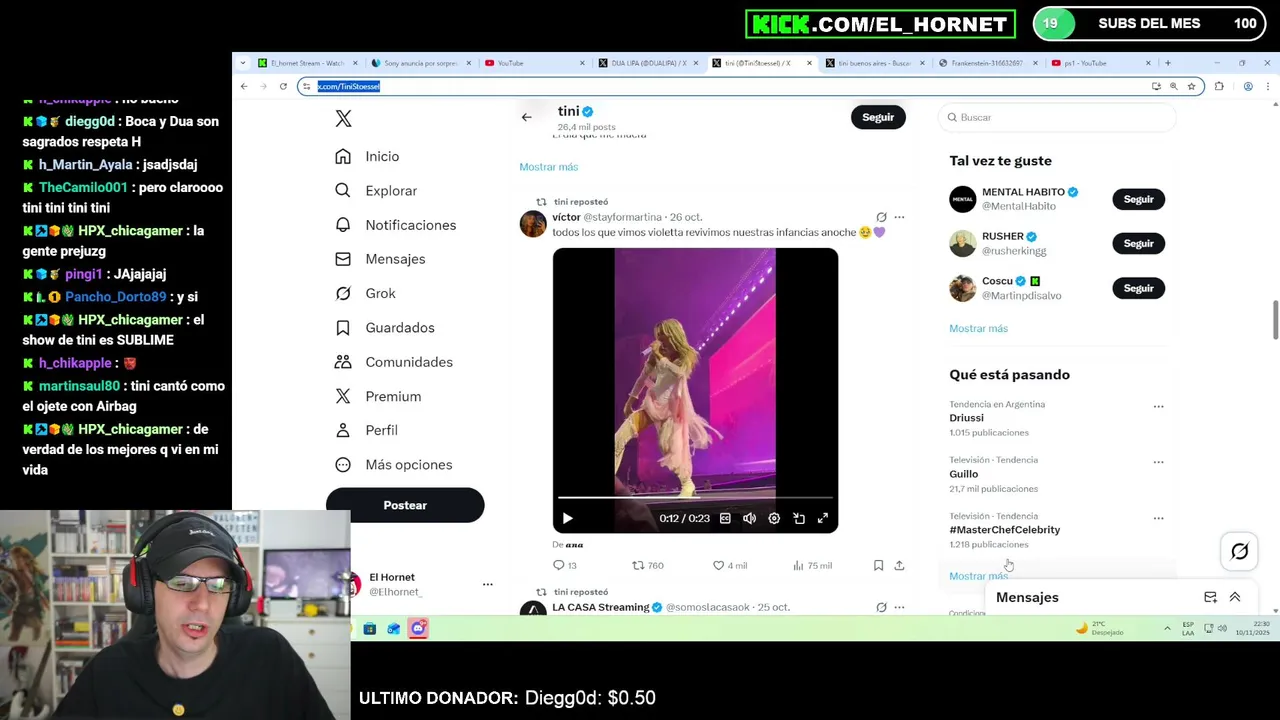Open the floating Grok button
1280x720 pixels.
1240,551
